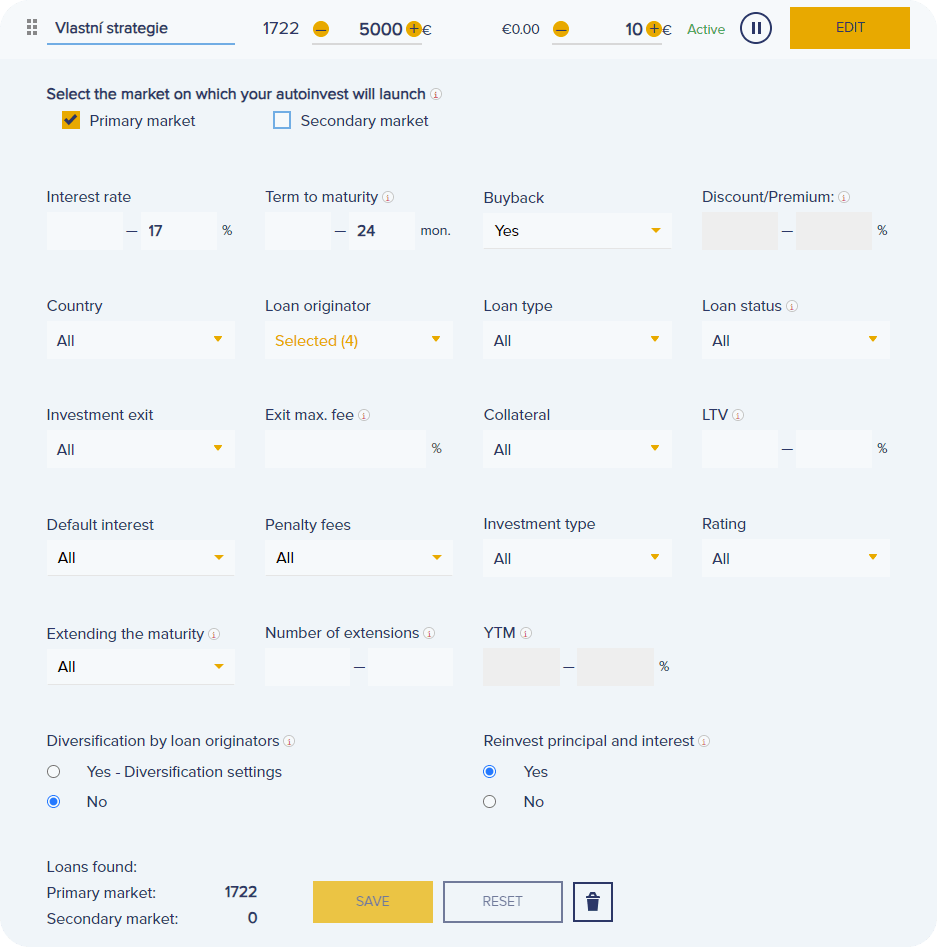The image size is (937, 947).
Task: Click the info icon next to YTM
Action: coord(526,633)
